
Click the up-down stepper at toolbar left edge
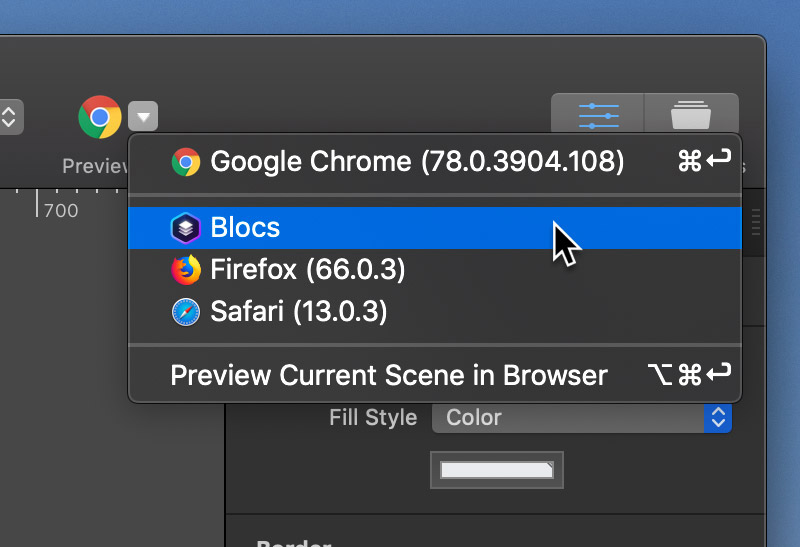tap(9, 117)
